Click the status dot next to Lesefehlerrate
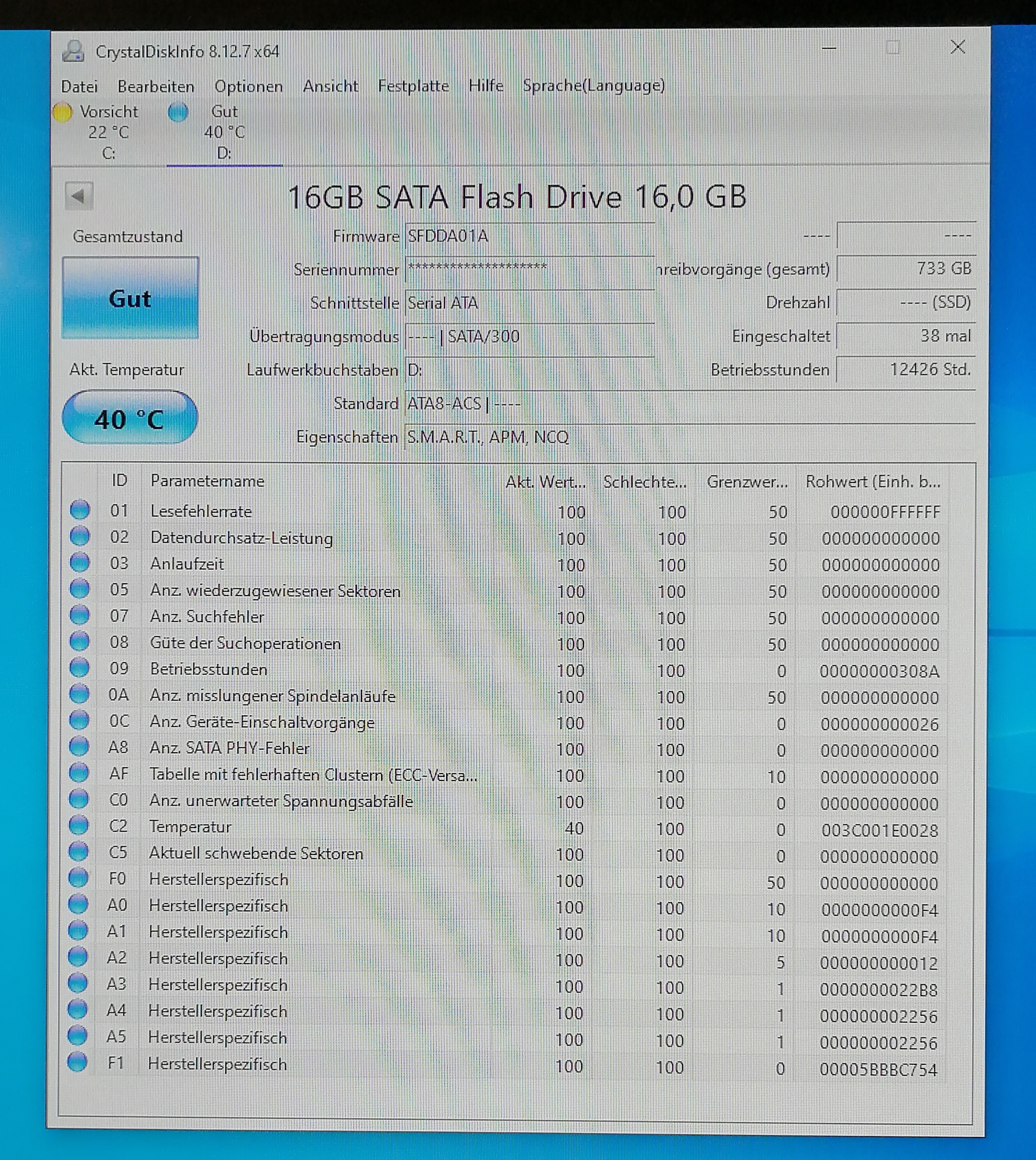Screen dimensions: 1036x1160 (x=80, y=510)
